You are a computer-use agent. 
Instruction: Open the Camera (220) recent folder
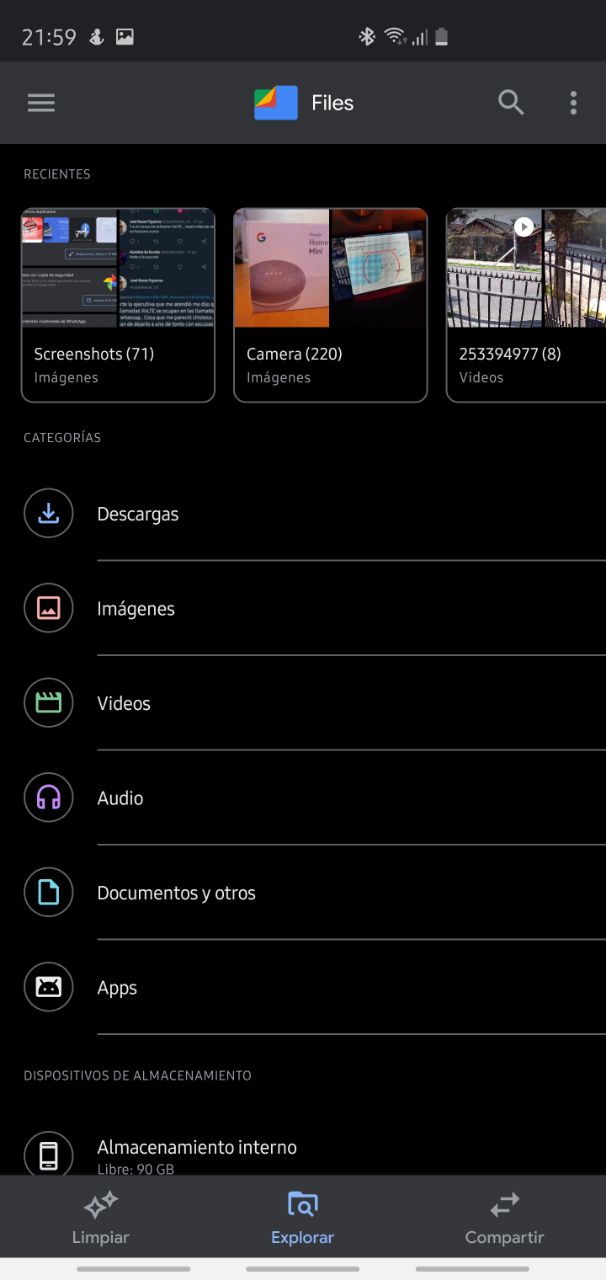[330, 305]
